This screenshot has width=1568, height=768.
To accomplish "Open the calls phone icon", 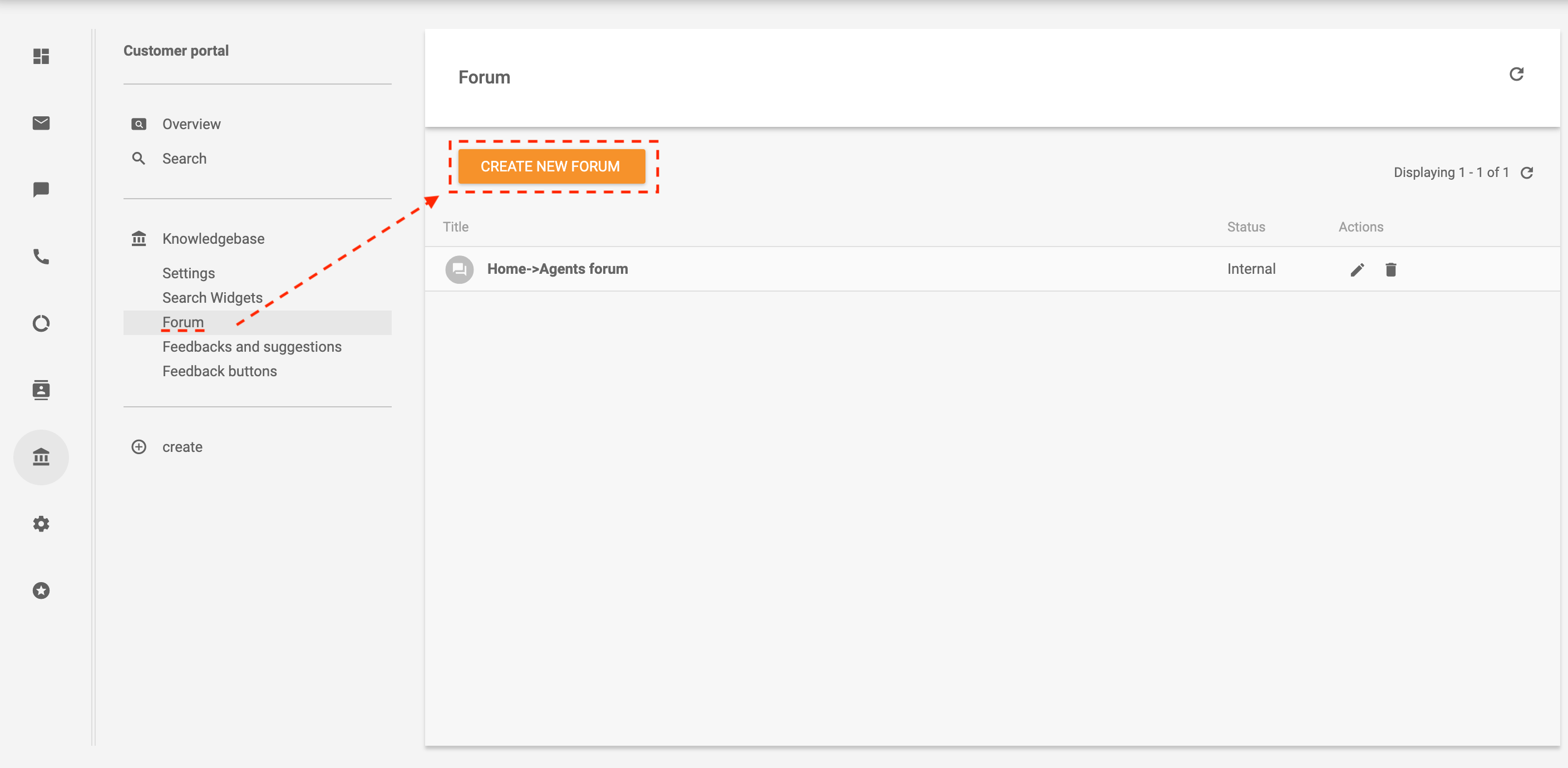I will click(41, 257).
